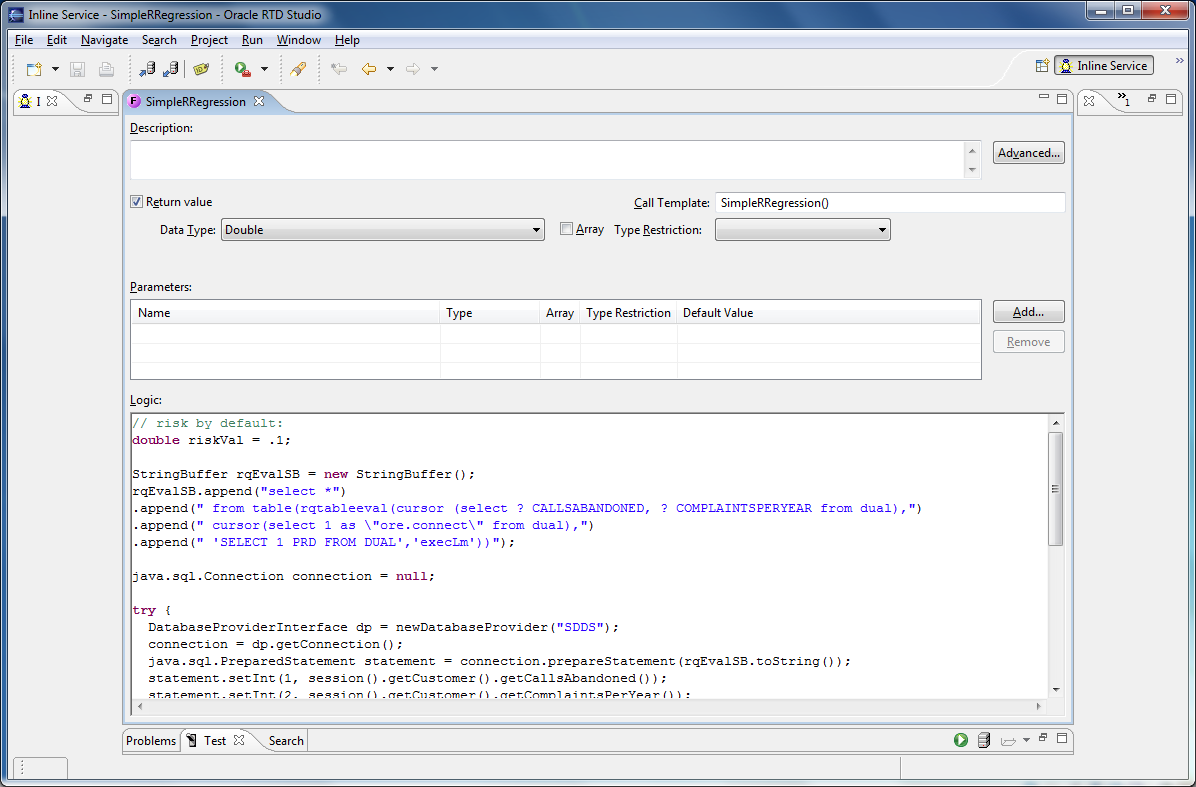Click the Run external tools icon
Image resolution: width=1196 pixels, height=787 pixels.
(243, 69)
